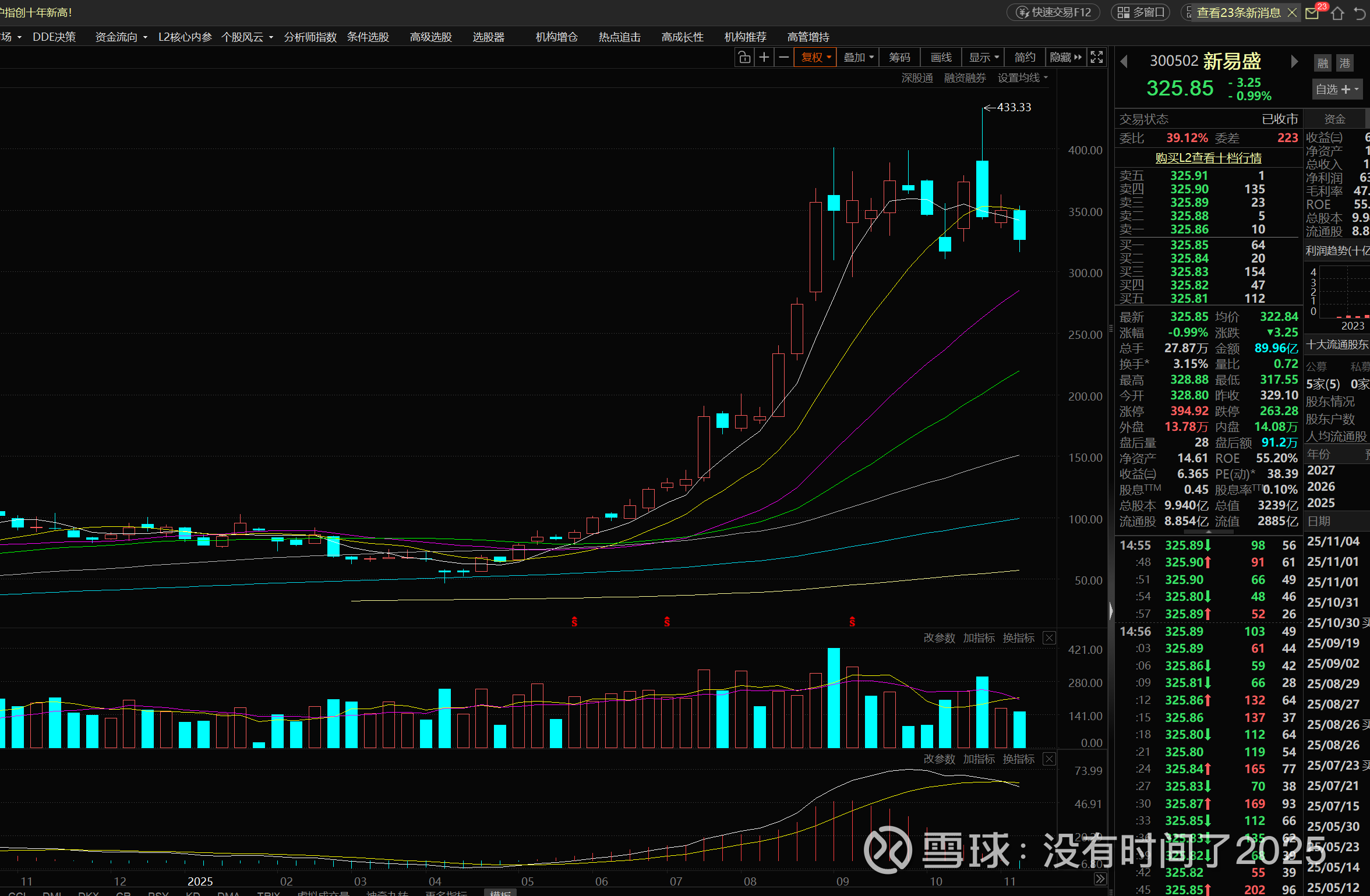Screen dimensions: 1370x896
Task: Close the first indicator panel X box
Action: pyautogui.click(x=1049, y=638)
